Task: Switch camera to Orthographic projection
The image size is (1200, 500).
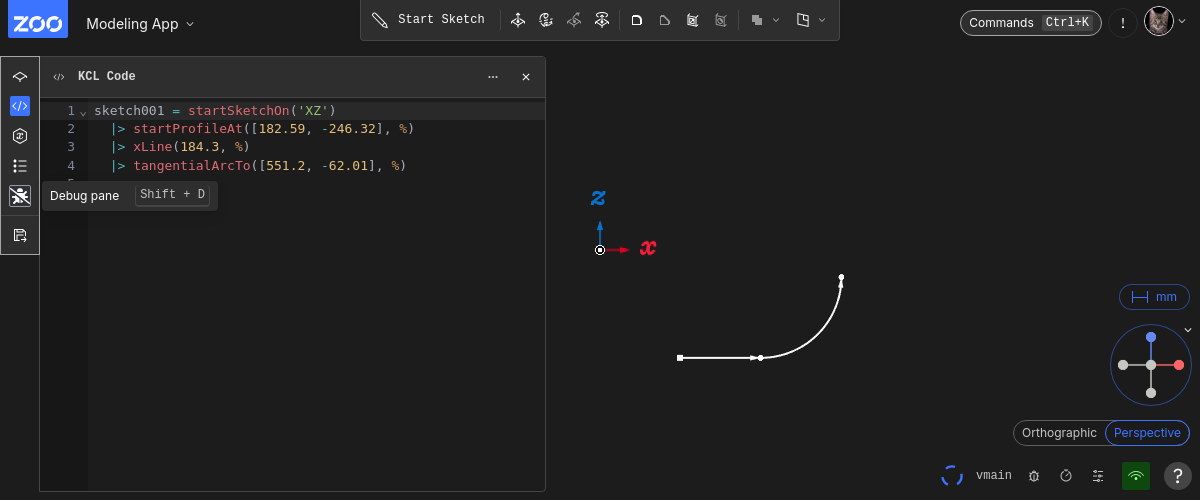Action: (1059, 433)
